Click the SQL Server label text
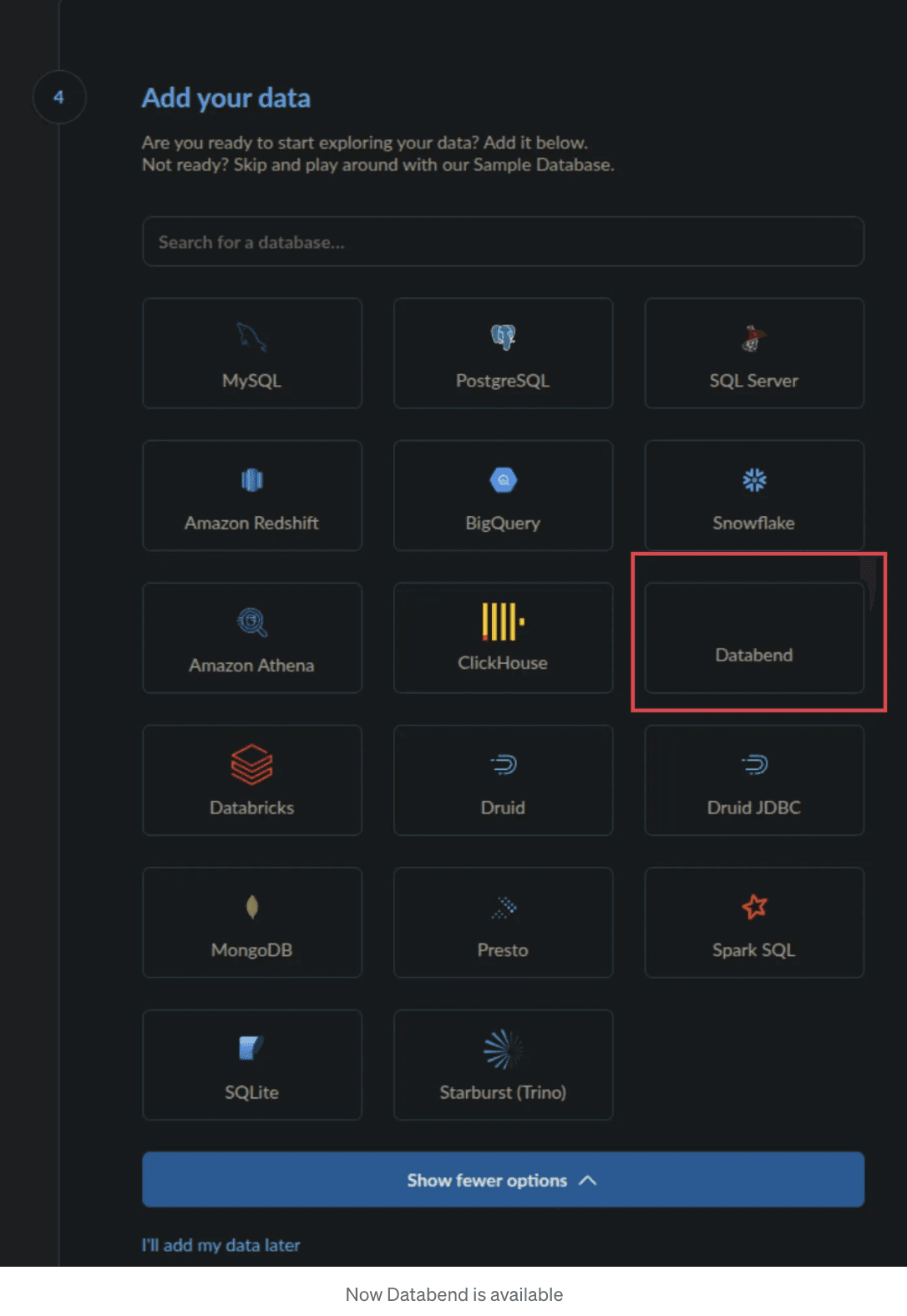The height and width of the screenshot is (1316, 907). 754,381
